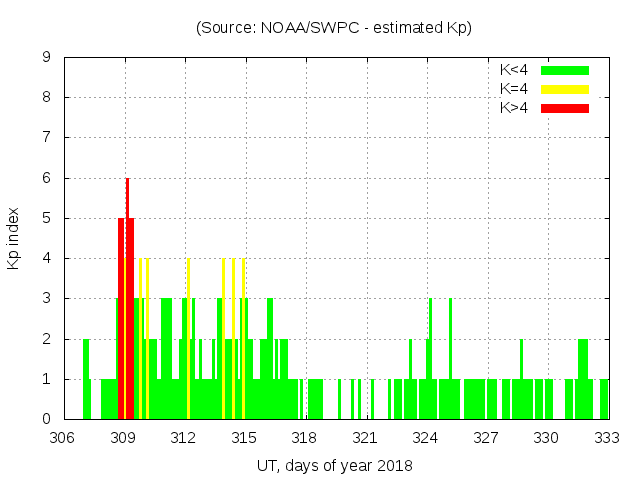Click the NOAA/SWPC source title text

[334, 28]
